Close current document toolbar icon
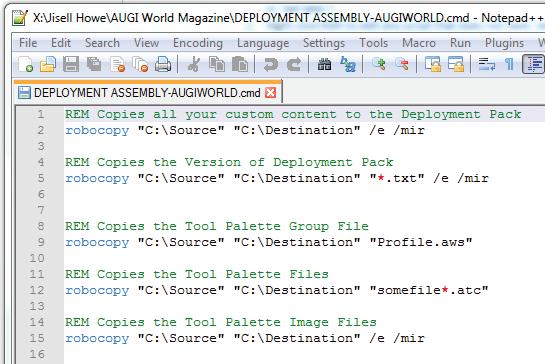545x364 pixels. (x=117, y=64)
